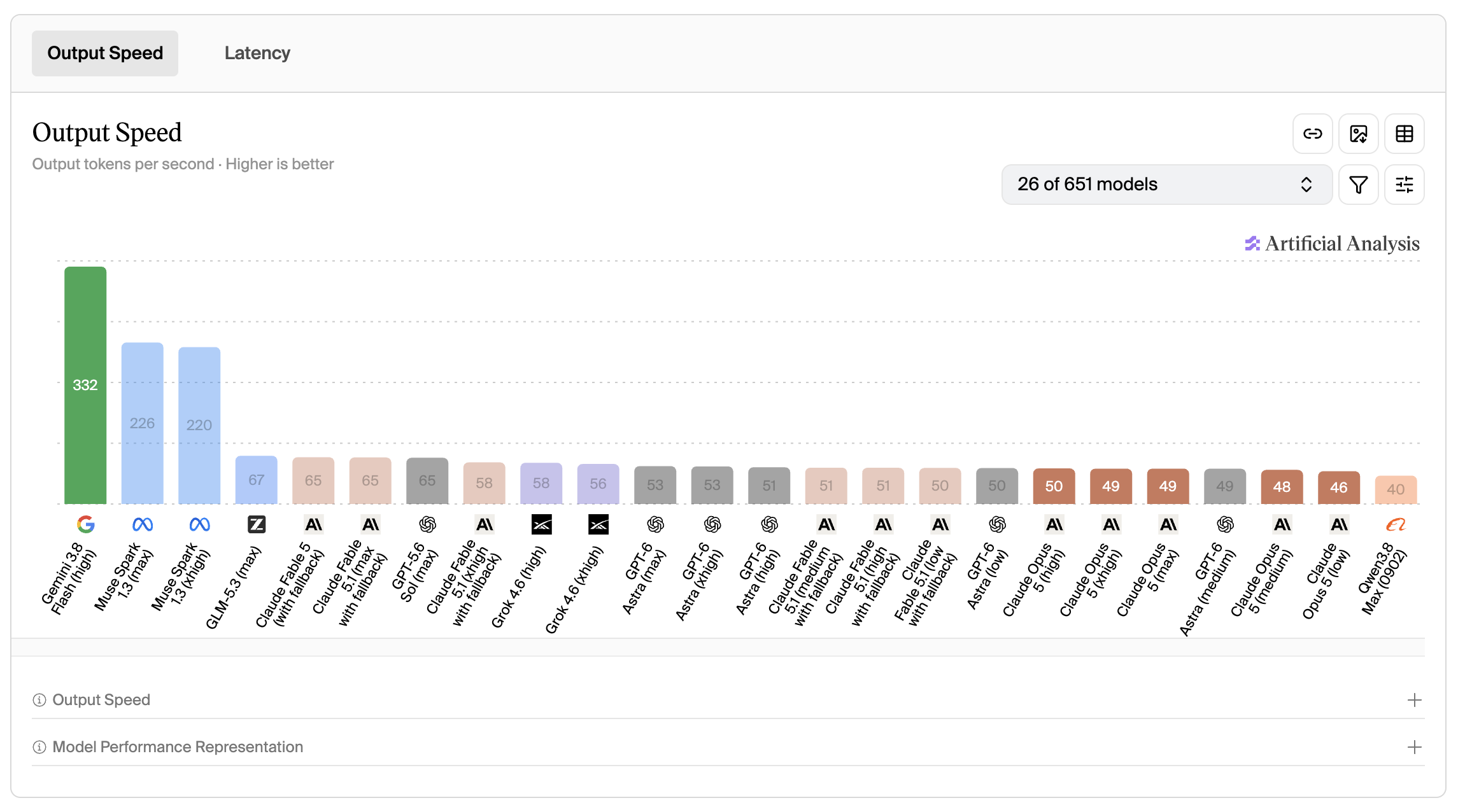Open the funnel filter icon

pos(1359,185)
